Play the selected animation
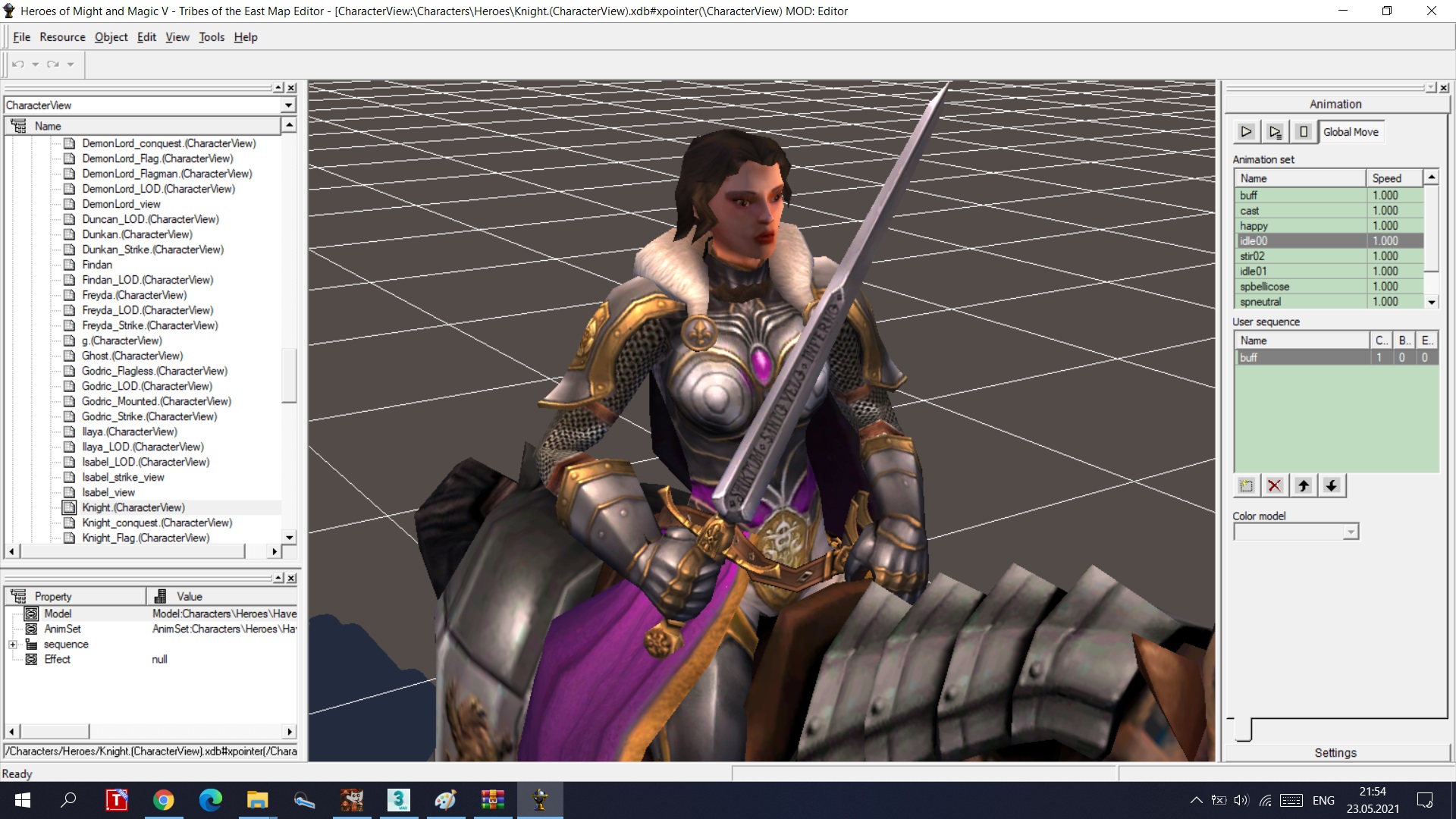This screenshot has width=1456, height=819. [x=1246, y=132]
